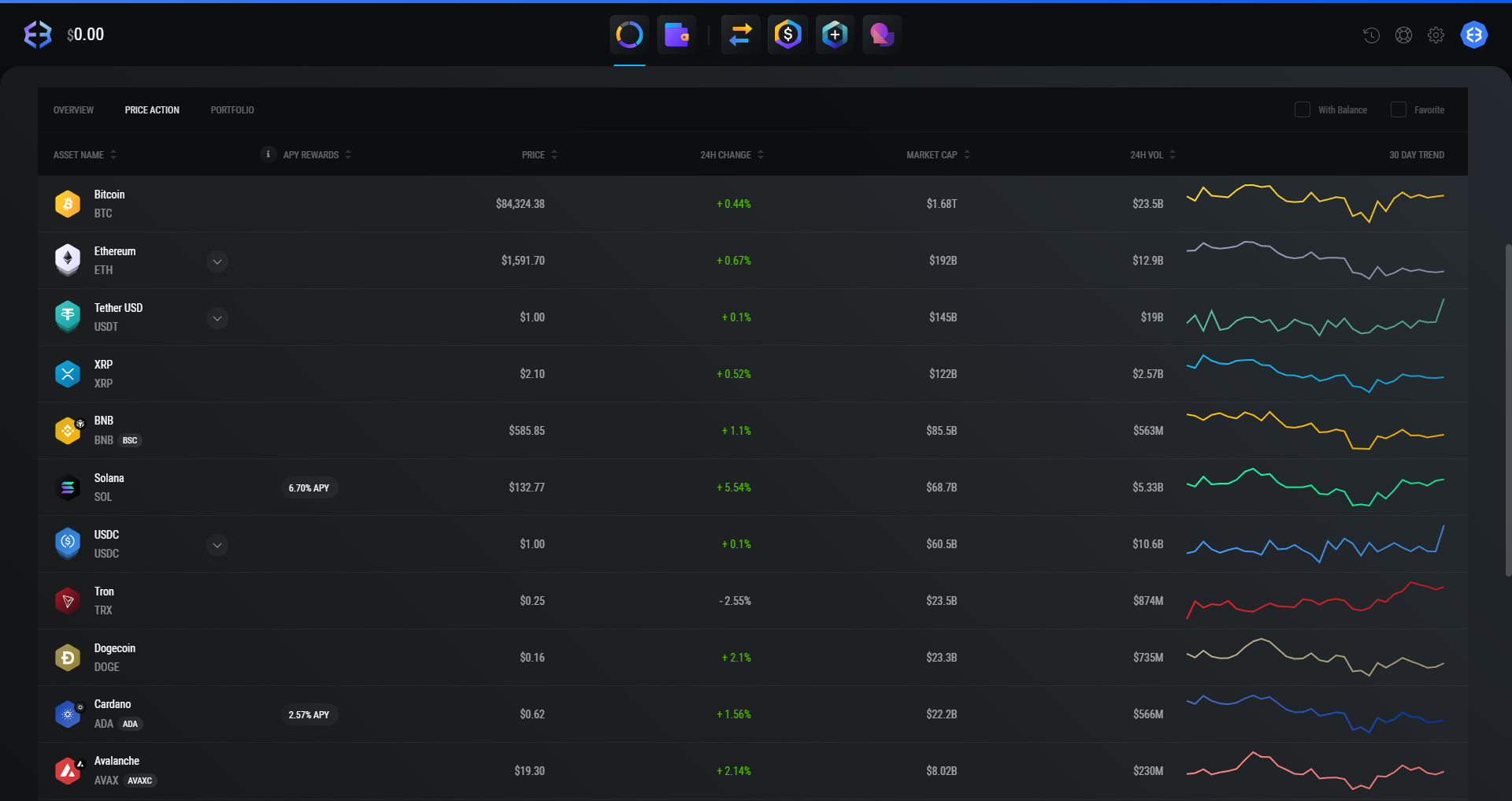Click the page's vertical scrollbar
Viewport: 1512px width, 801px height.
pyautogui.click(x=1508, y=410)
